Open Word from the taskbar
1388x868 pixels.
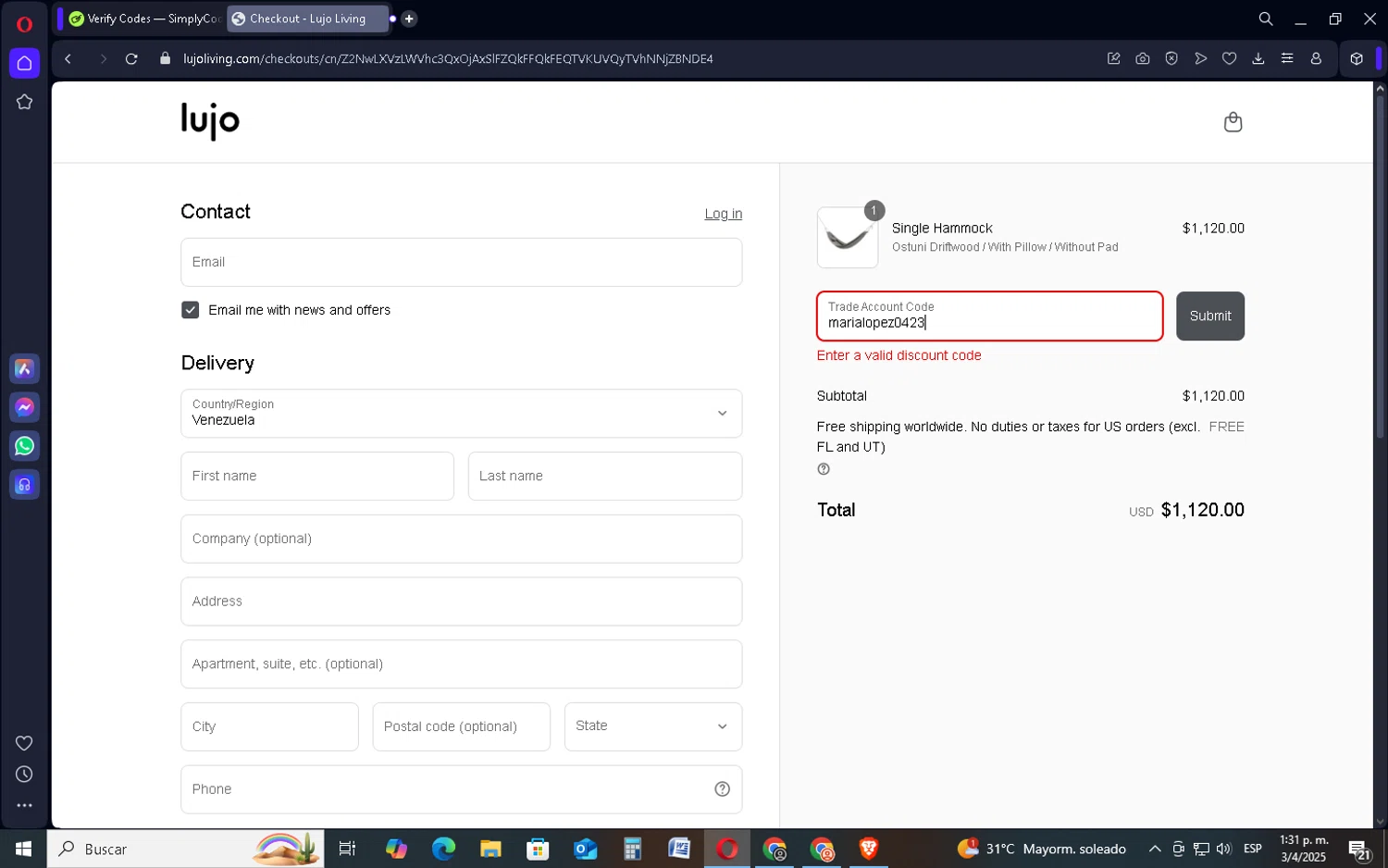(679, 849)
